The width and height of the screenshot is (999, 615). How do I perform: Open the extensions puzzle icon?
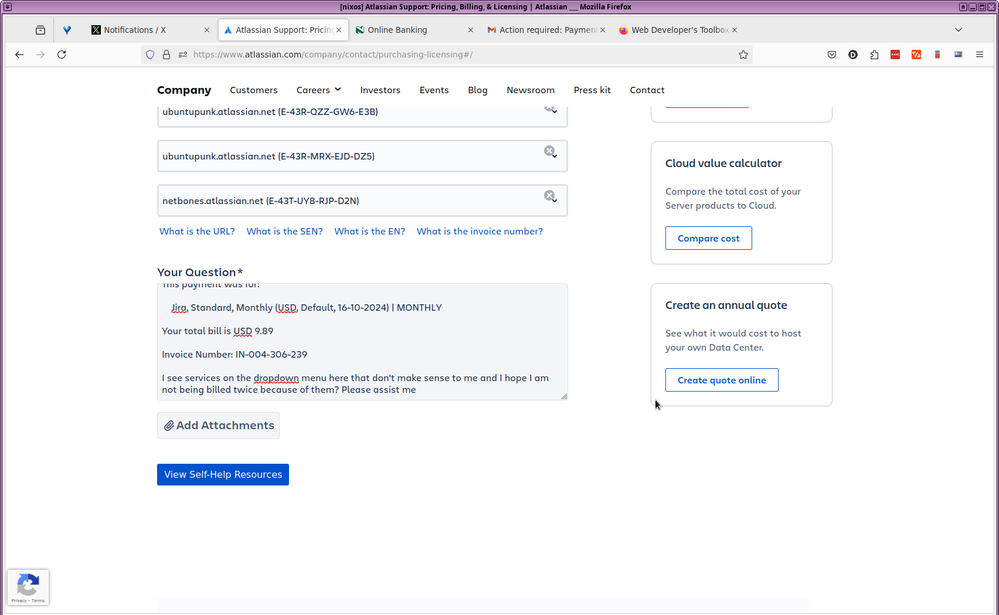[874, 55]
